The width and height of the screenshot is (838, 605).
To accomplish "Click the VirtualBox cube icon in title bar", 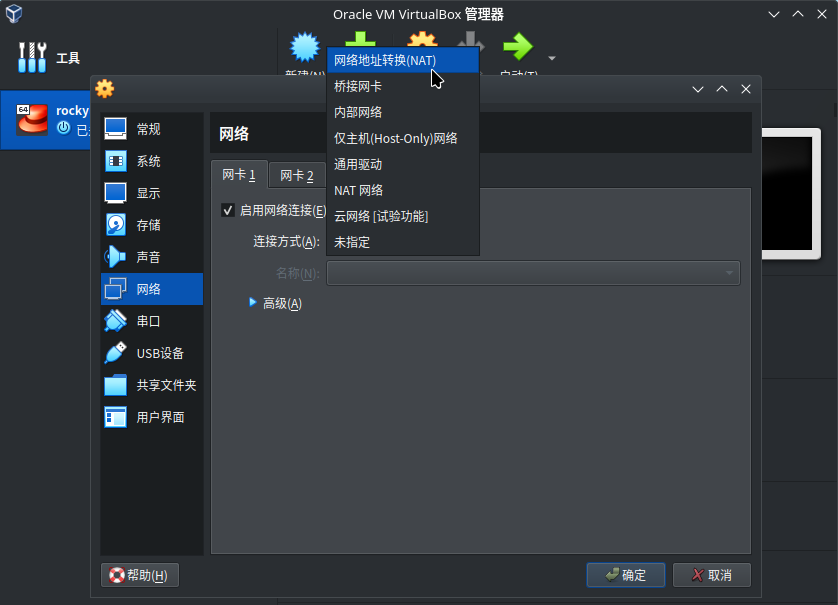I will (x=14, y=14).
